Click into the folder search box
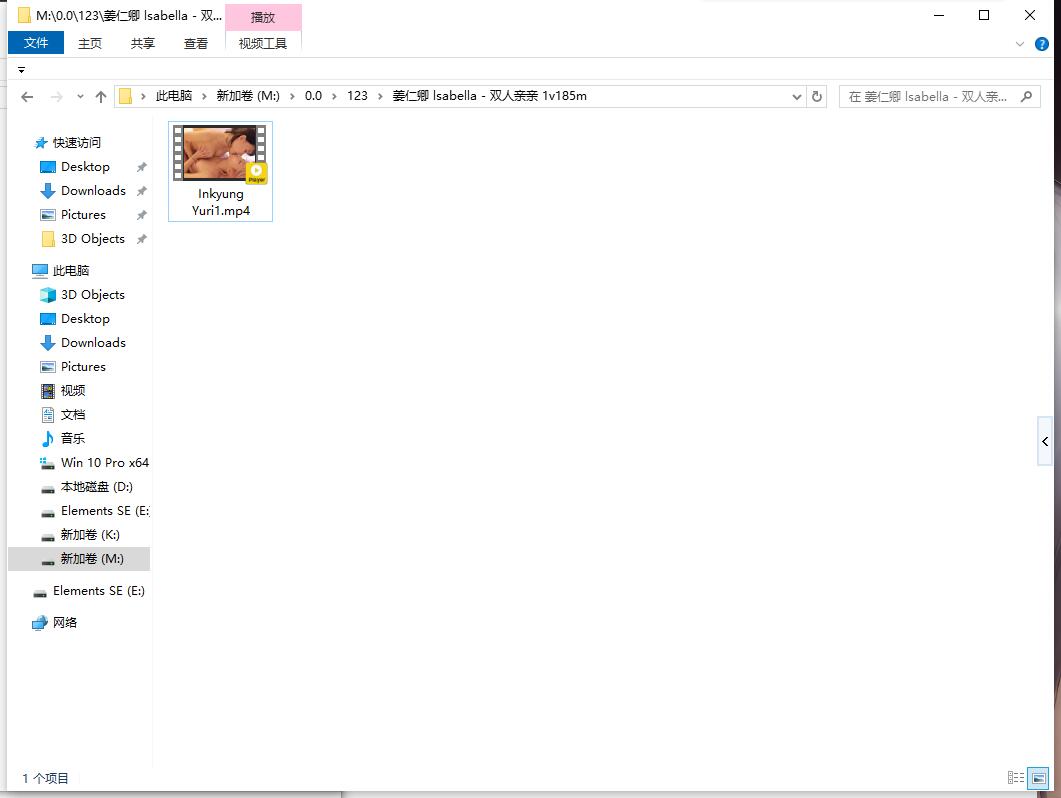This screenshot has height=798, width=1061. pos(930,97)
